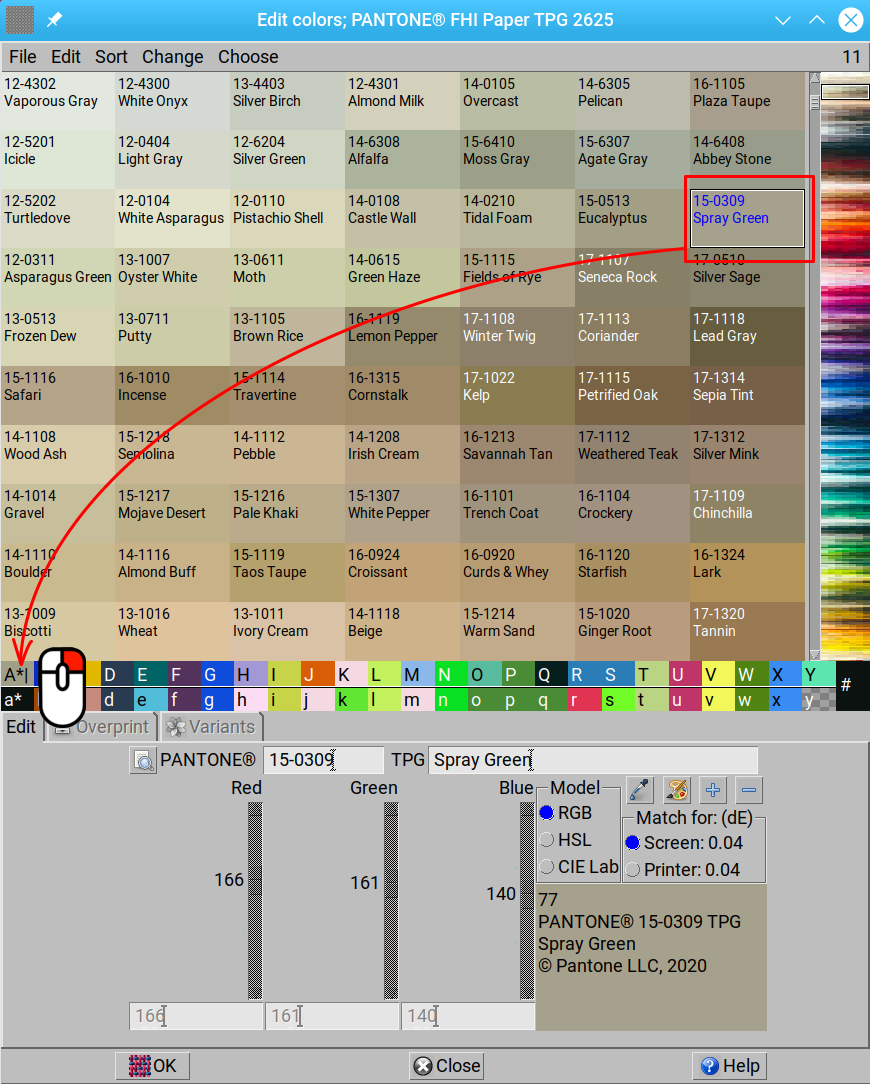The height and width of the screenshot is (1084, 870).
Task: Select the Curds & Whey swatch
Action: coord(517,572)
